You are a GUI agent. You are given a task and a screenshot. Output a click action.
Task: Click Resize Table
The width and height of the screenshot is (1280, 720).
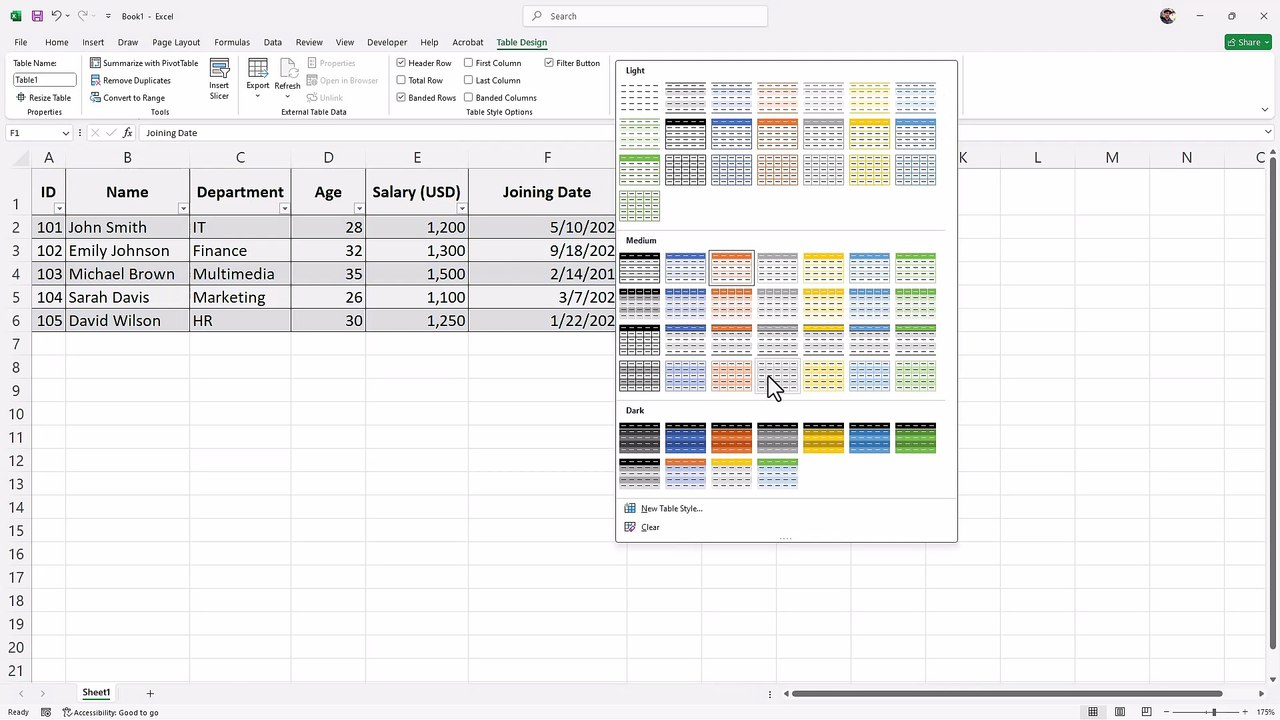coord(43,98)
